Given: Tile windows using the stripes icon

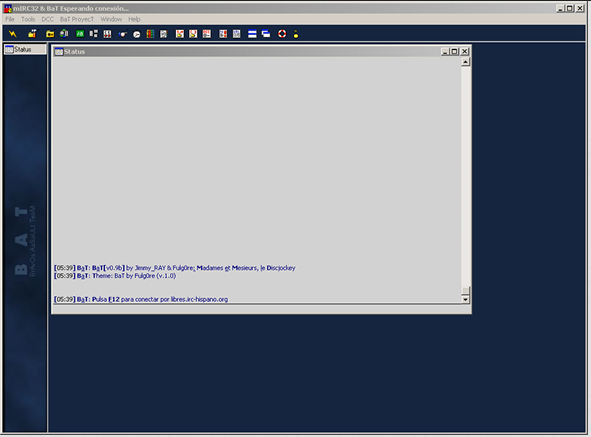Looking at the screenshot, I should click(252, 34).
